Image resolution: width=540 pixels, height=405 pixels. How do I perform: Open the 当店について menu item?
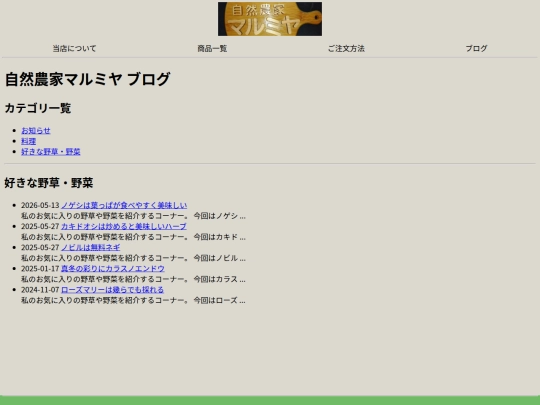click(74, 49)
